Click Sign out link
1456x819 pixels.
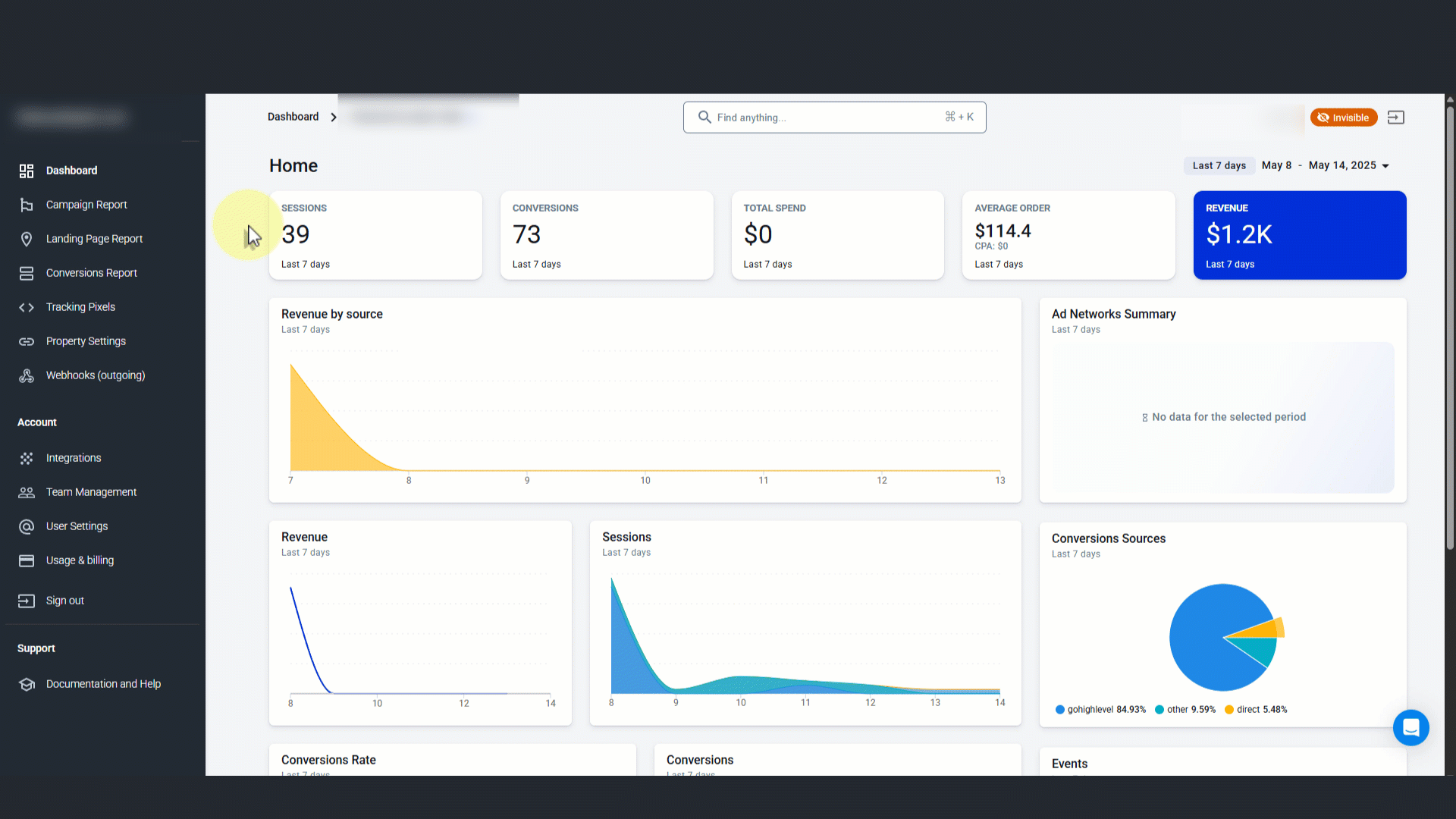click(x=64, y=601)
